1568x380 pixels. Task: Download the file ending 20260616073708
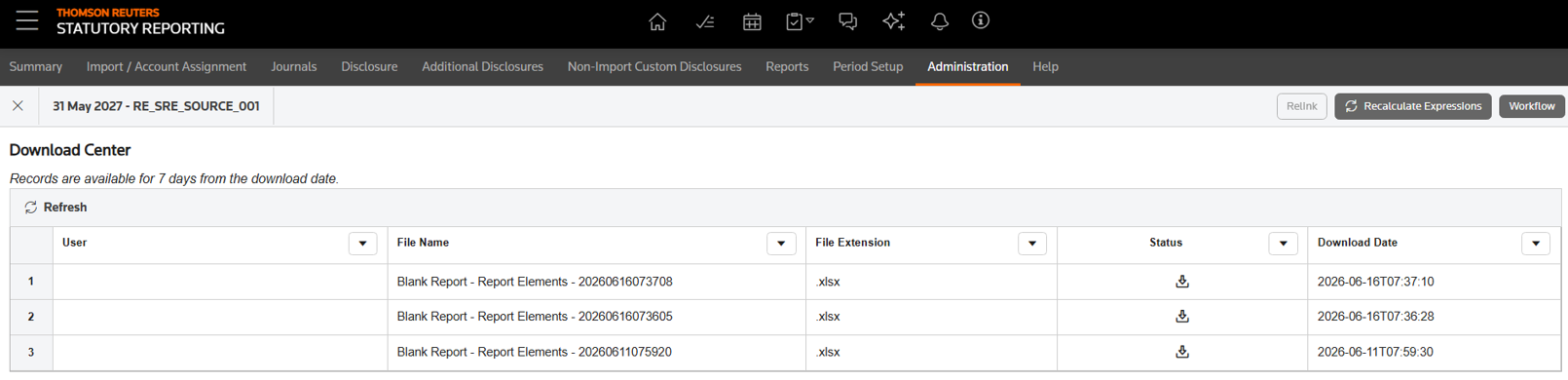[1181, 282]
